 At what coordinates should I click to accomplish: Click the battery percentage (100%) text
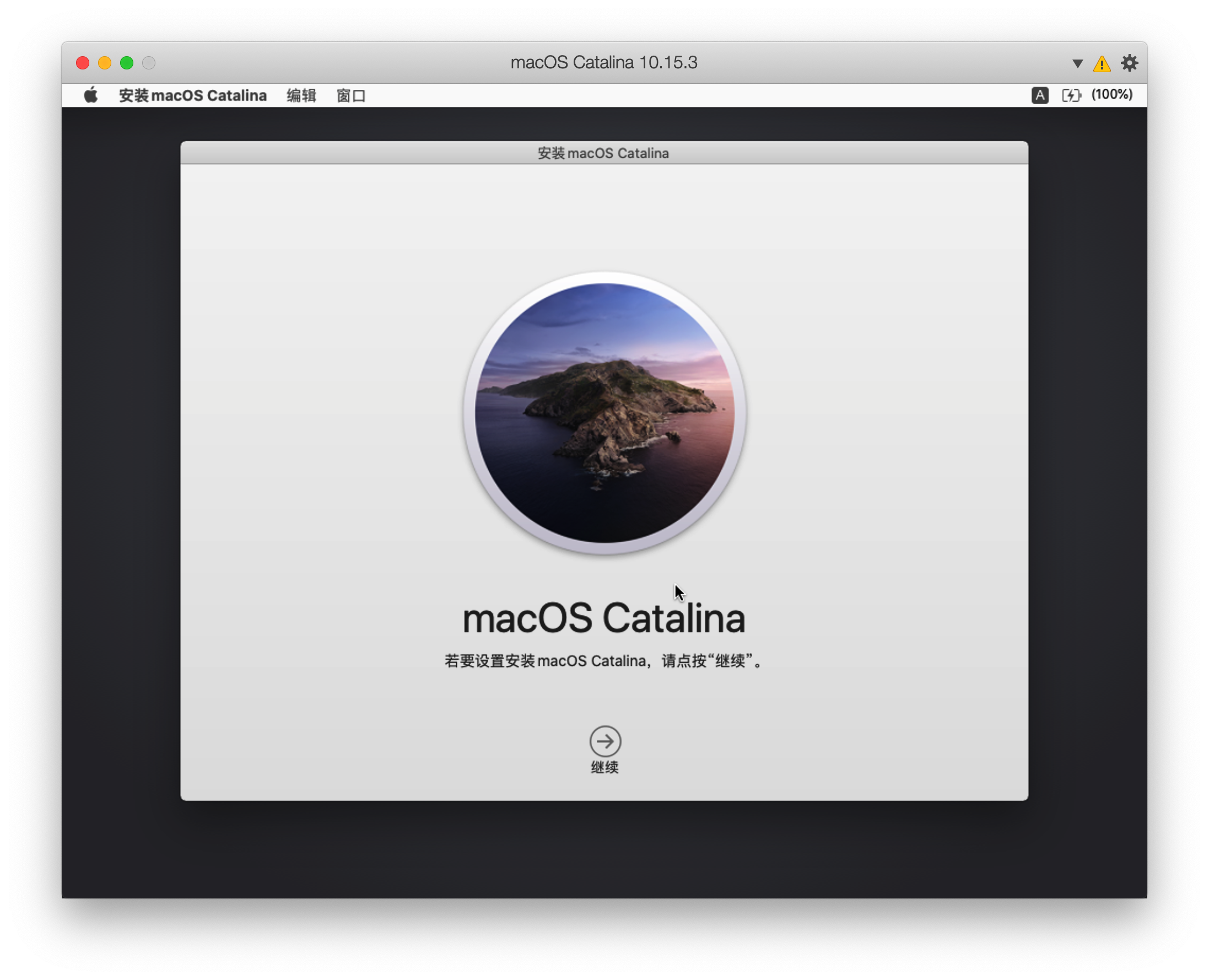pyautogui.click(x=1111, y=94)
